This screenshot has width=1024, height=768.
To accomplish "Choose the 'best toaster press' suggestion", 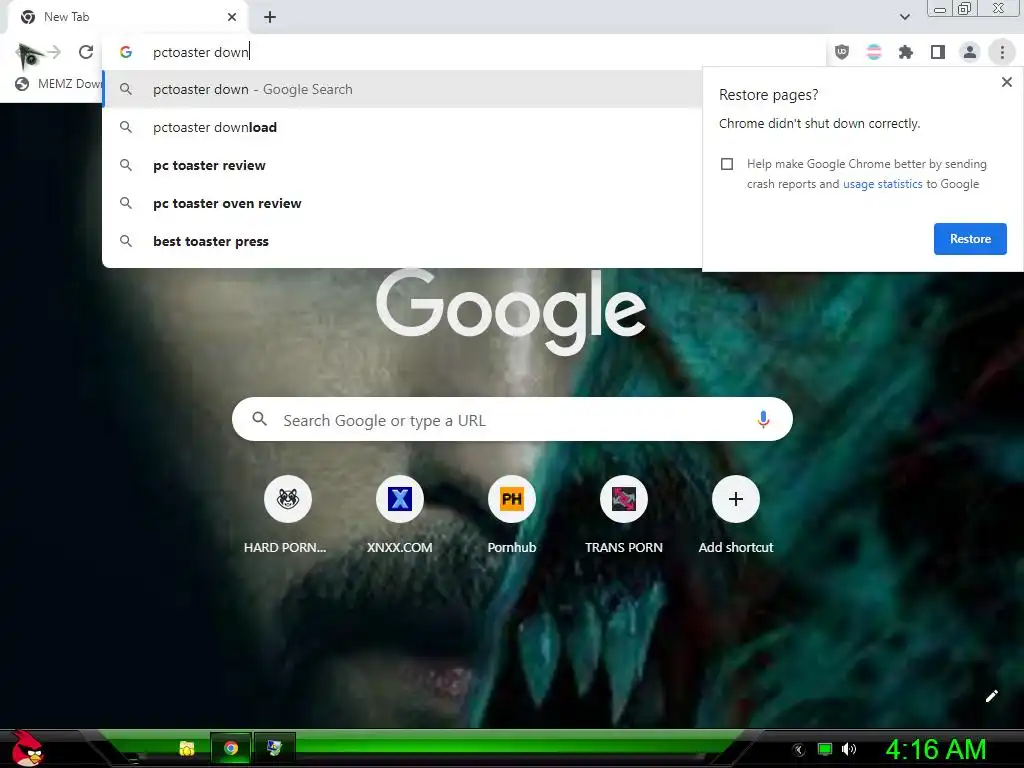I will [402, 241].
